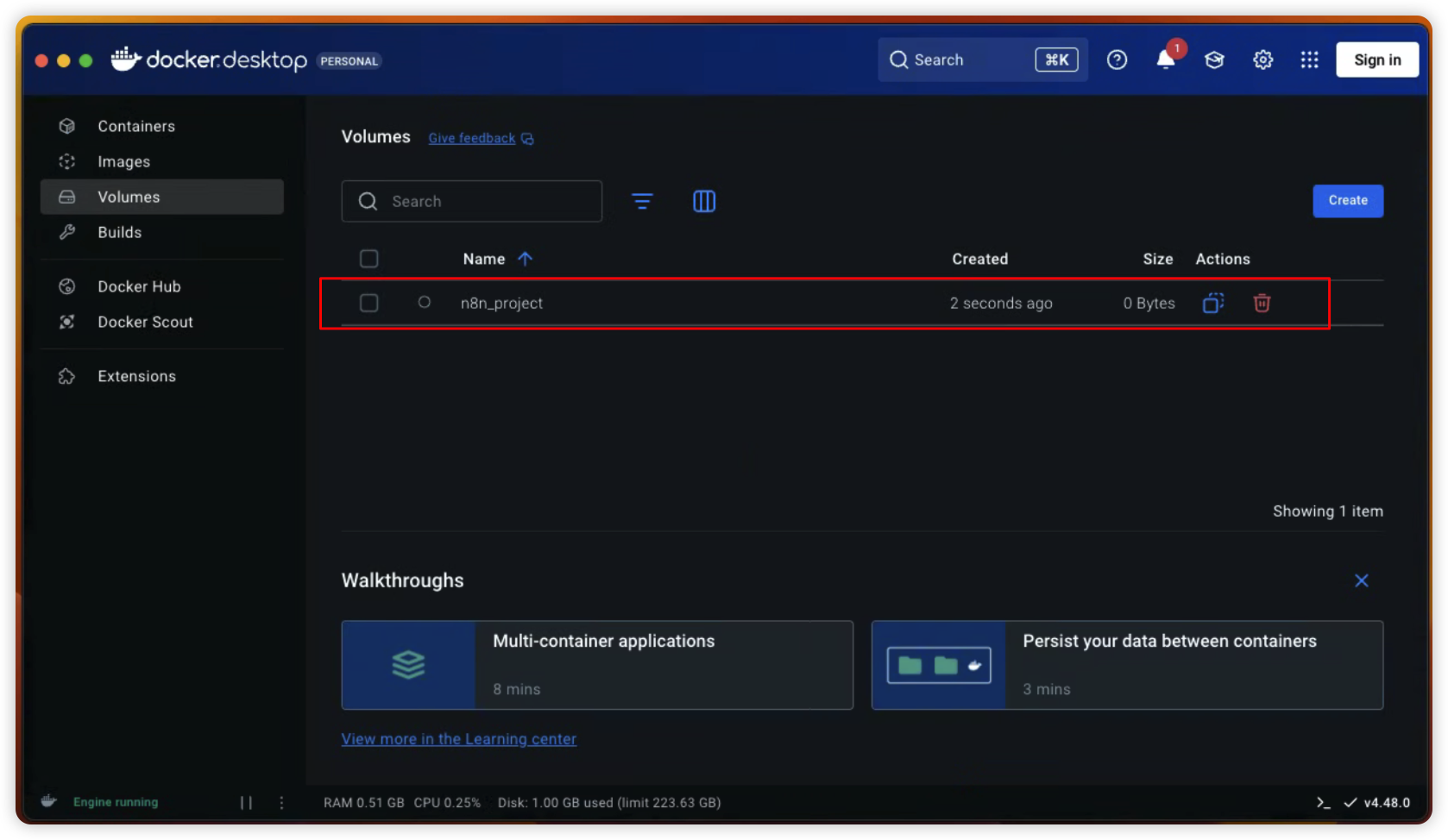Image resolution: width=1448 pixels, height=840 pixels.
Task: Click the Engine running status text
Action: tap(116, 802)
